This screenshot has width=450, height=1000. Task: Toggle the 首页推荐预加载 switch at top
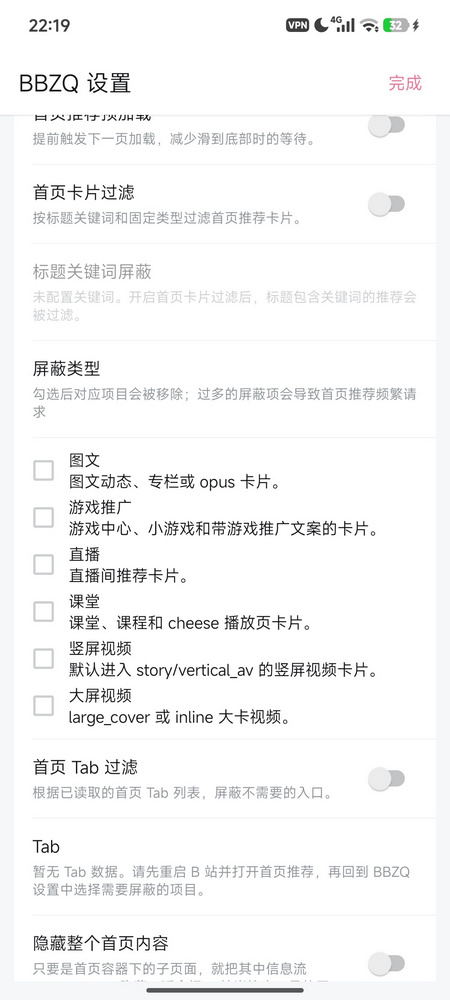point(387,125)
